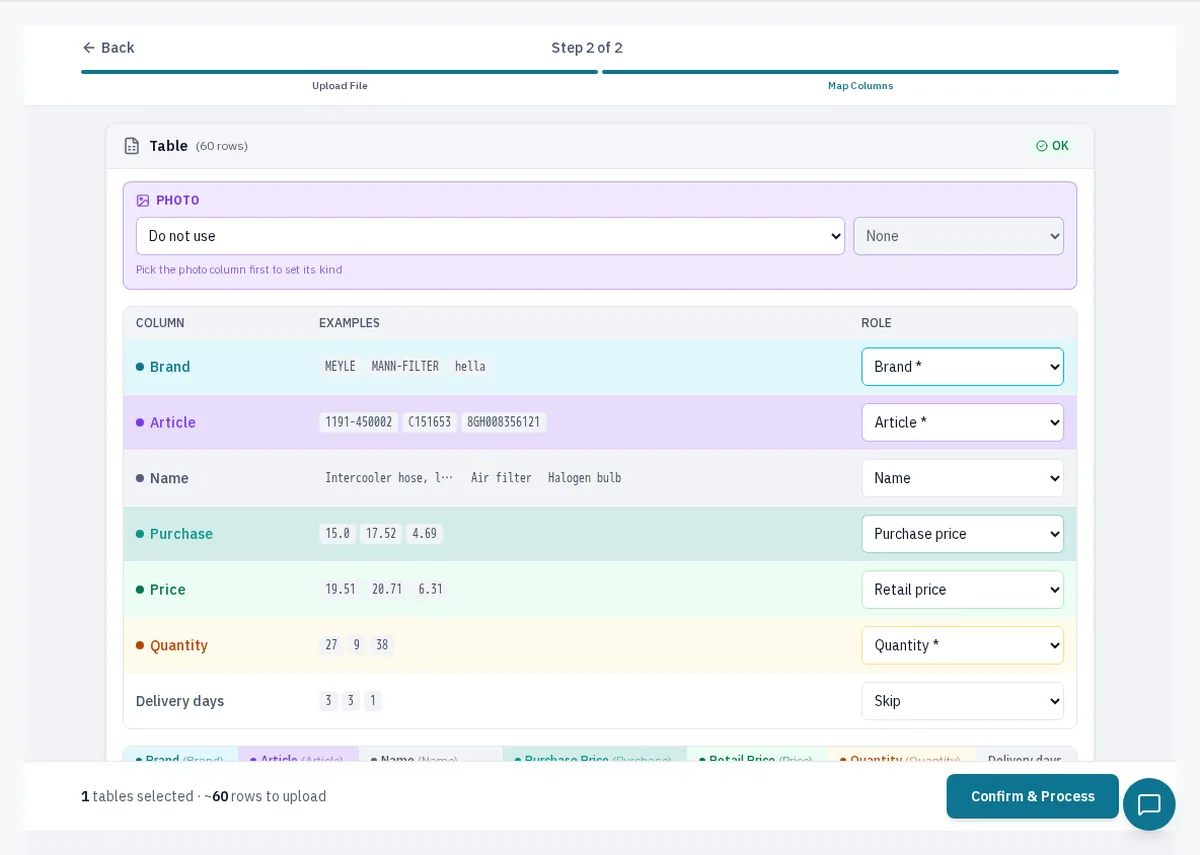The width and height of the screenshot is (1200, 855).
Task: Click the 'Intercooler hose' example
Action: click(x=390, y=478)
